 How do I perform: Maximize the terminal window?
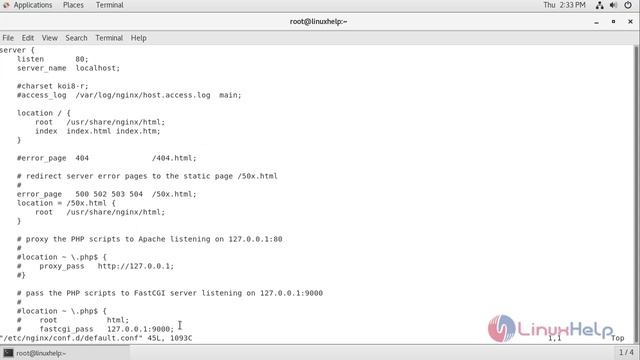point(613,22)
